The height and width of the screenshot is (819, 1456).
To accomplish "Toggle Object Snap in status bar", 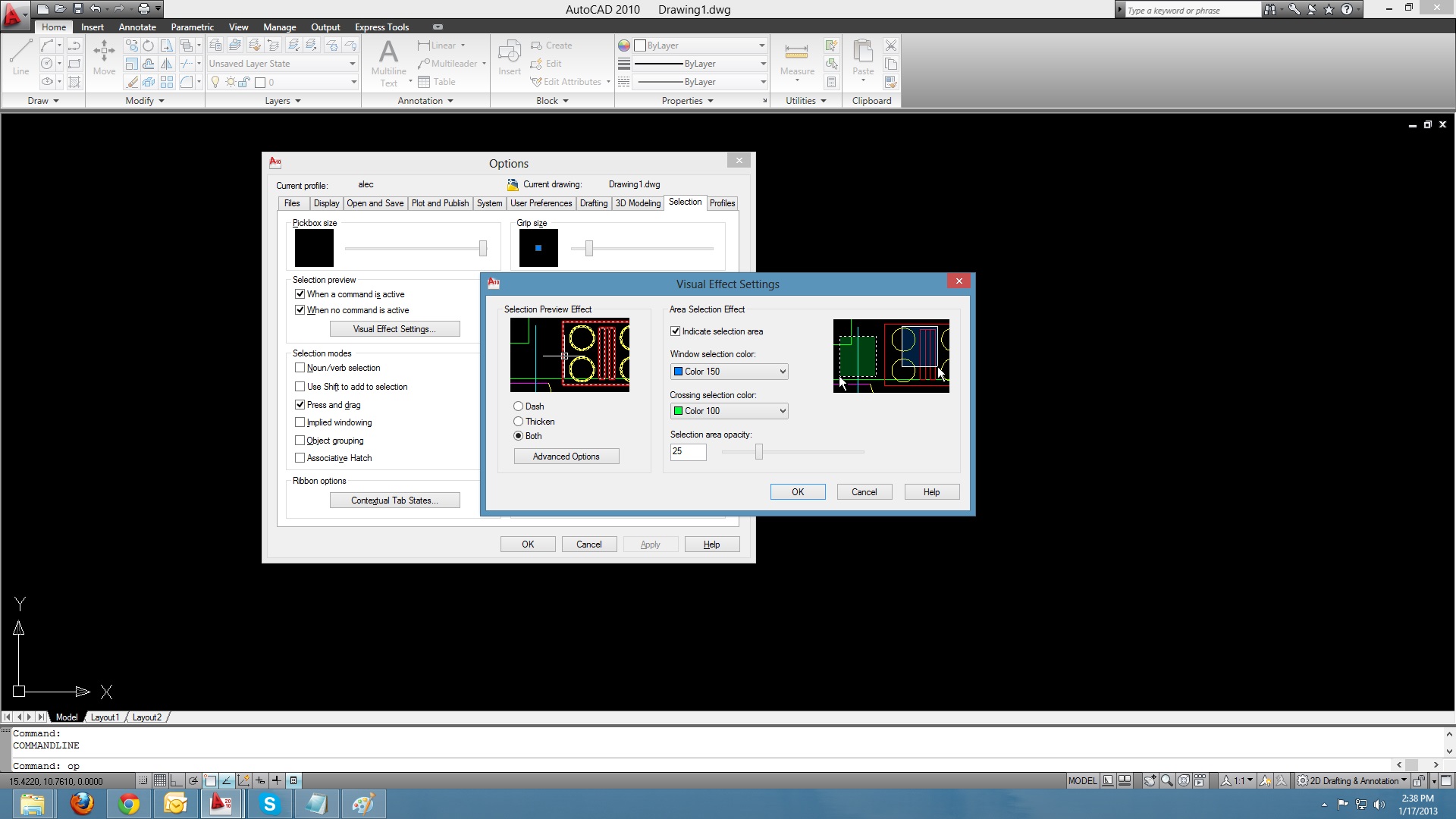I will pos(210,780).
